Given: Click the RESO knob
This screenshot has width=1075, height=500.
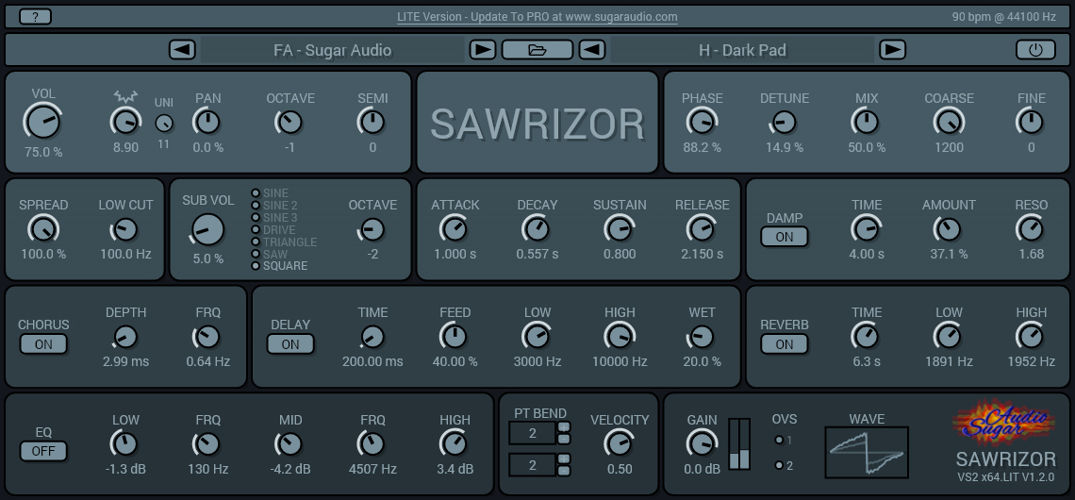Looking at the screenshot, I should point(1031,229).
